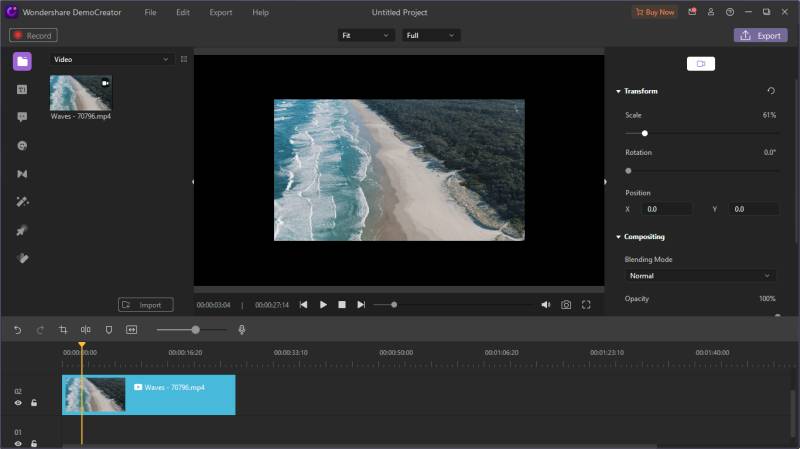Open the Video media type dropdown
The image size is (800, 449).
tap(111, 59)
